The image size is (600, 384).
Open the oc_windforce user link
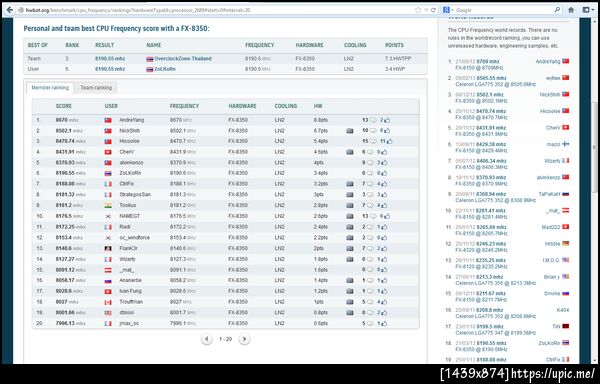click(x=134, y=238)
